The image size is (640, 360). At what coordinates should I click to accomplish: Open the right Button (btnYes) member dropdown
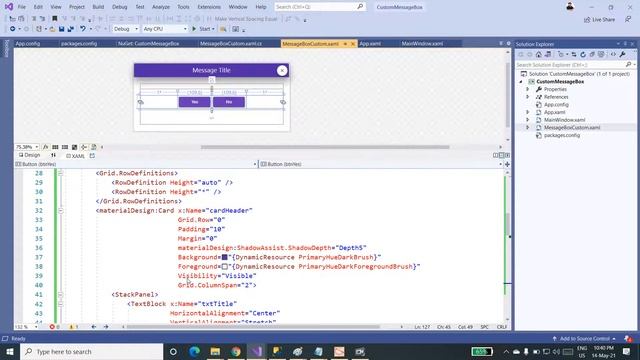[x=500, y=164]
